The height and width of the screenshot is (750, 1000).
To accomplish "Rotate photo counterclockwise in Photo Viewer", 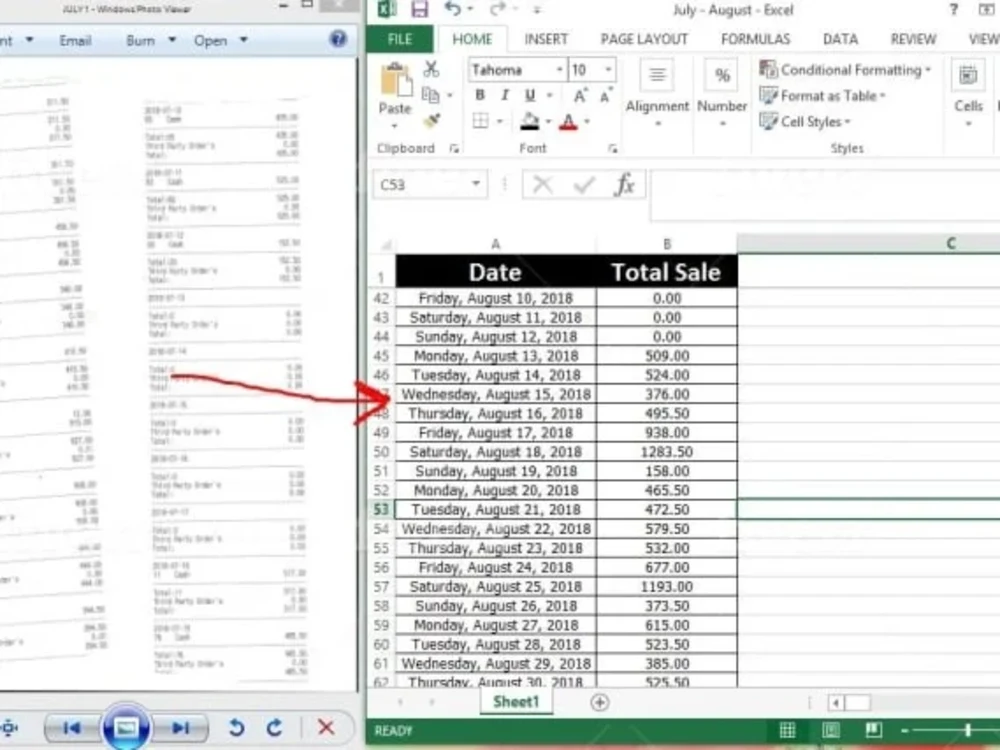I will 237,727.
